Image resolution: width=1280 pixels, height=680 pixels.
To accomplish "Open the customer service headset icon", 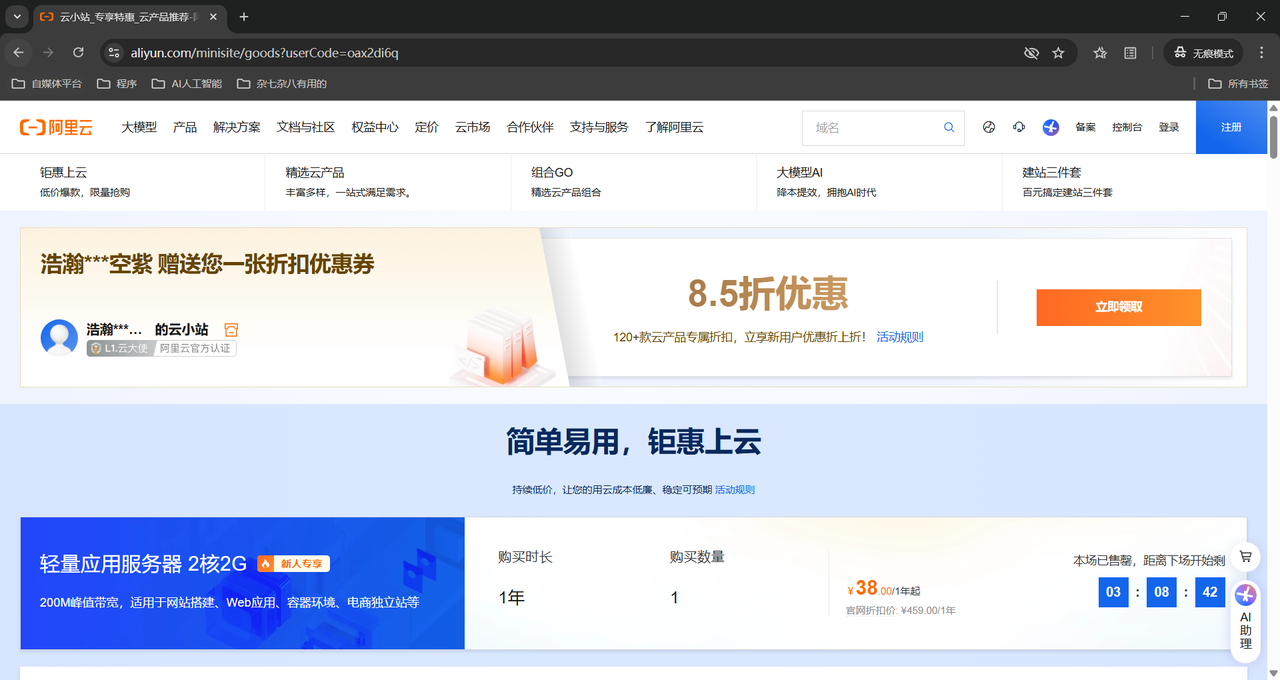I will (x=1019, y=127).
